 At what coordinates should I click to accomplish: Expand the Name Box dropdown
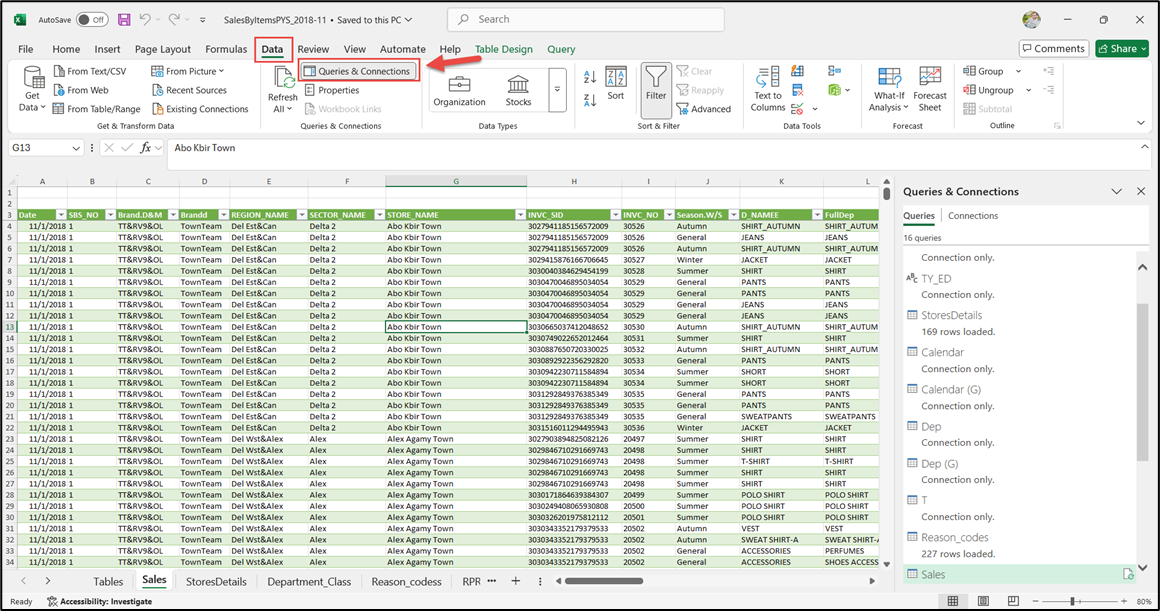click(x=76, y=148)
